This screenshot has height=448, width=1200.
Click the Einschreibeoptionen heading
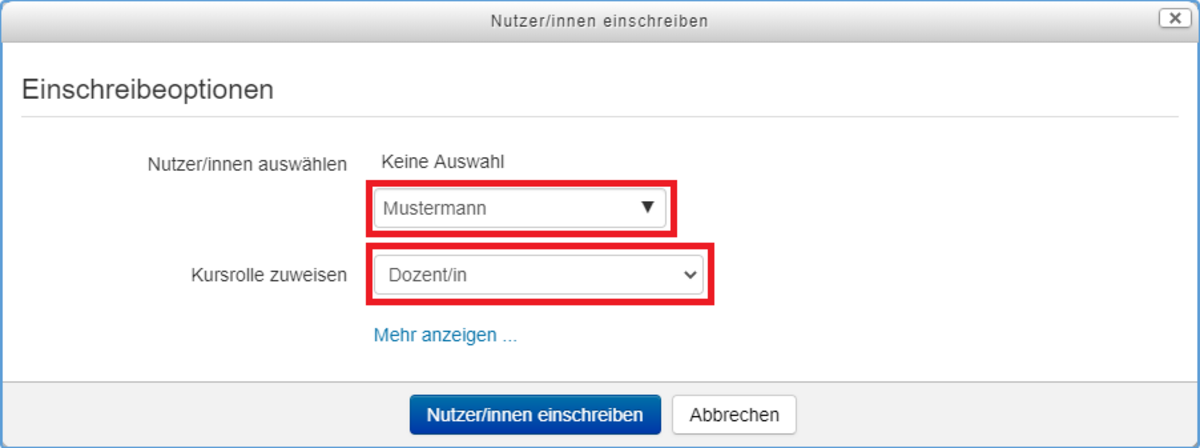coord(147,89)
